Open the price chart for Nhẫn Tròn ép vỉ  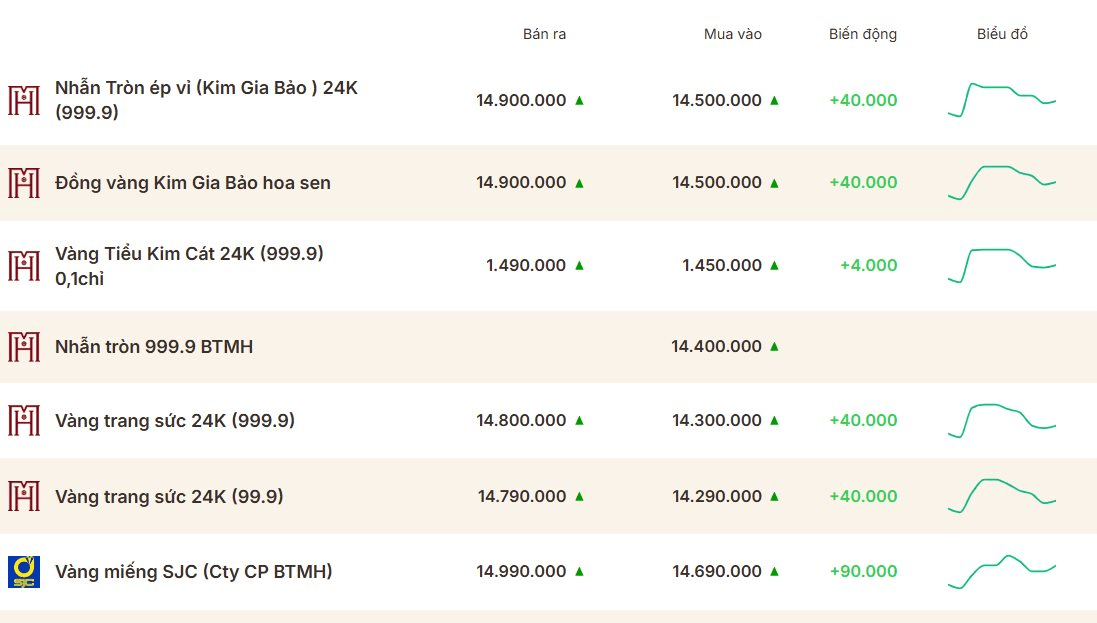click(x=1002, y=100)
